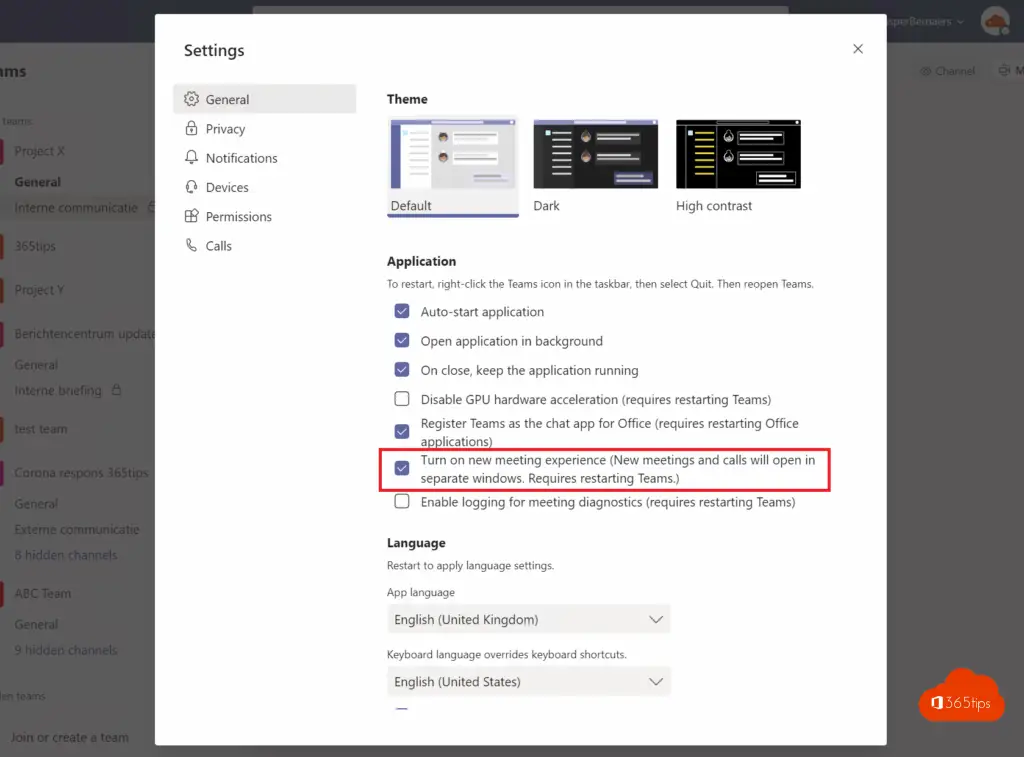Enable Disable GPU hardware acceleration checkbox
This screenshot has width=1024, height=757.
pyautogui.click(x=402, y=399)
